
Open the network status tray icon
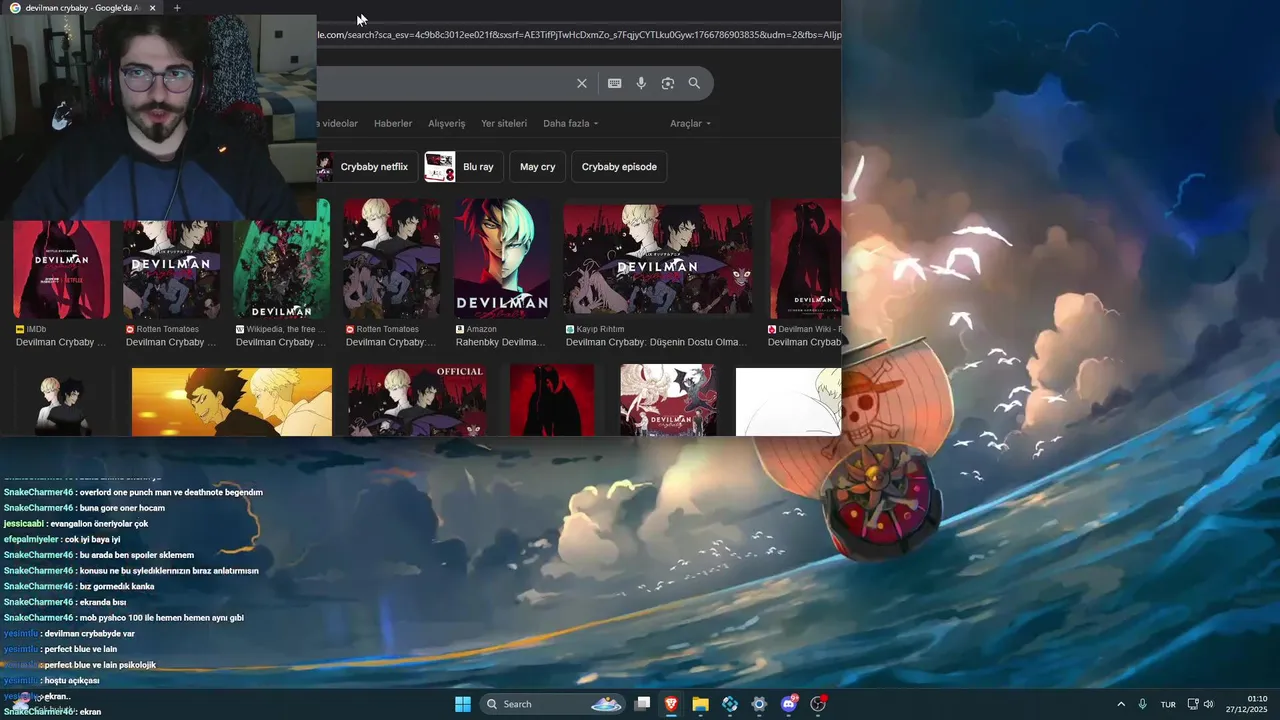1192,704
